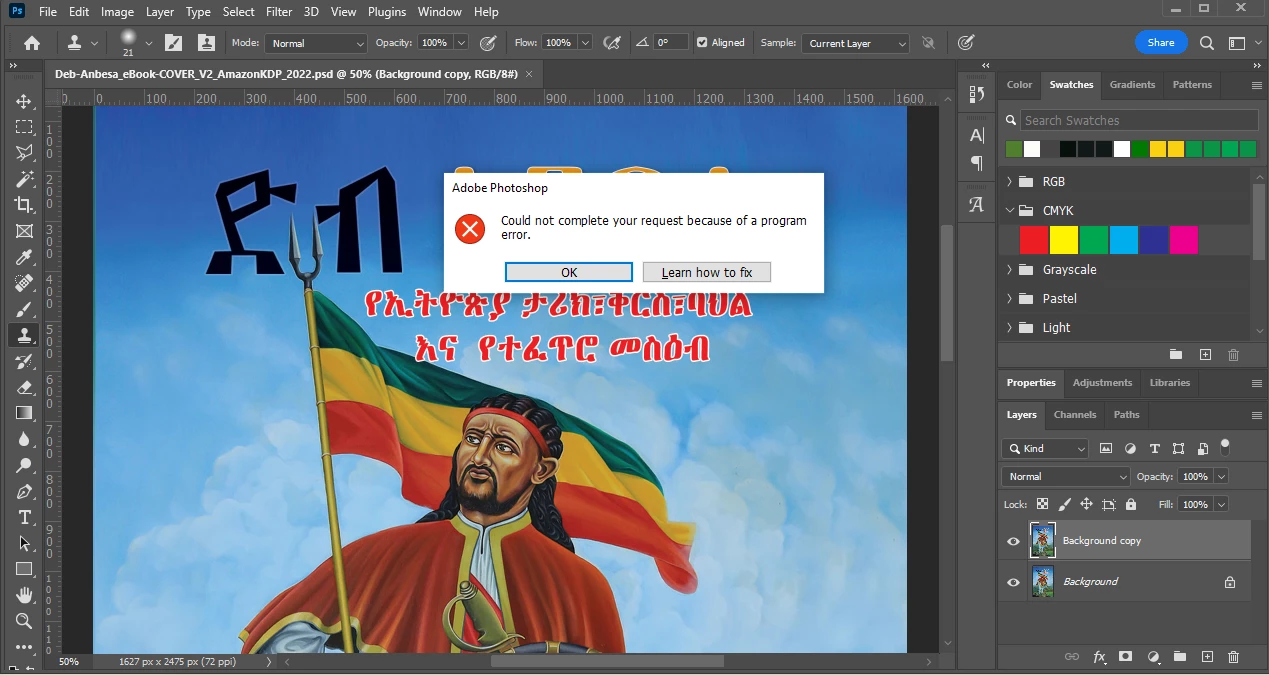Expand the Pastel swatch group
Viewport: 1269px width, 675px height.
(x=1009, y=299)
